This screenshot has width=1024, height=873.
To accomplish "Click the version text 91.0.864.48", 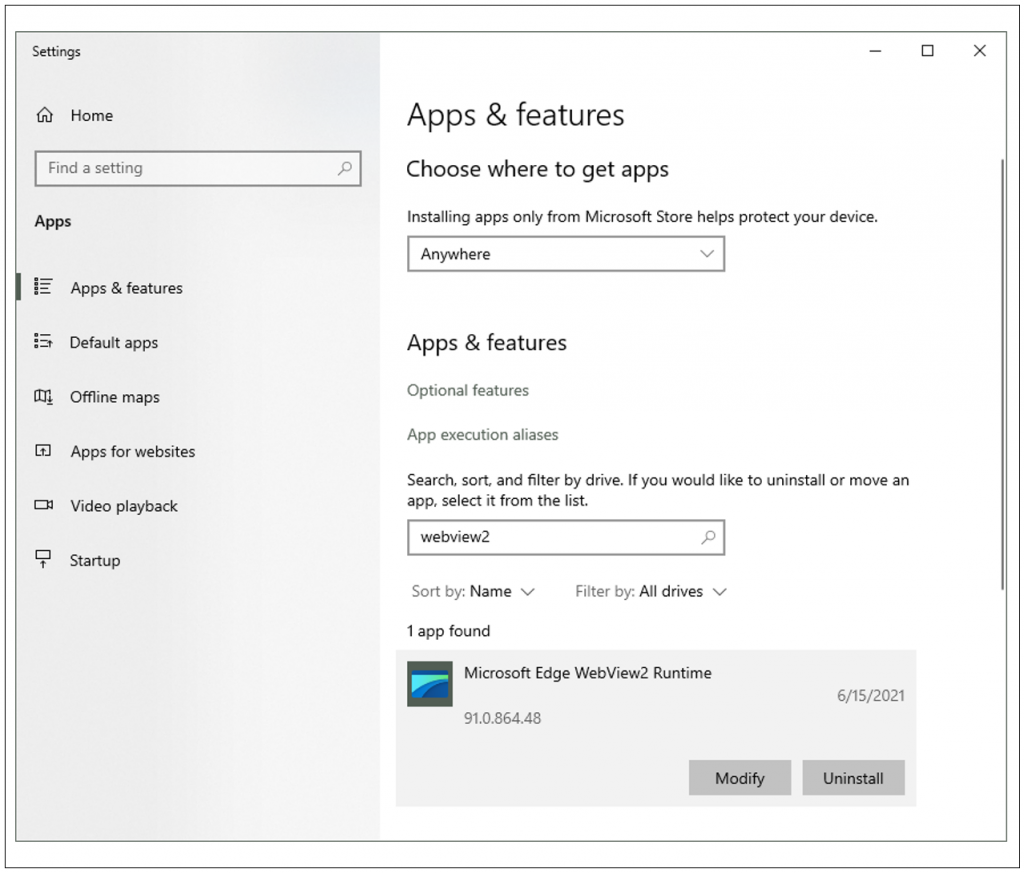I will coord(502,718).
